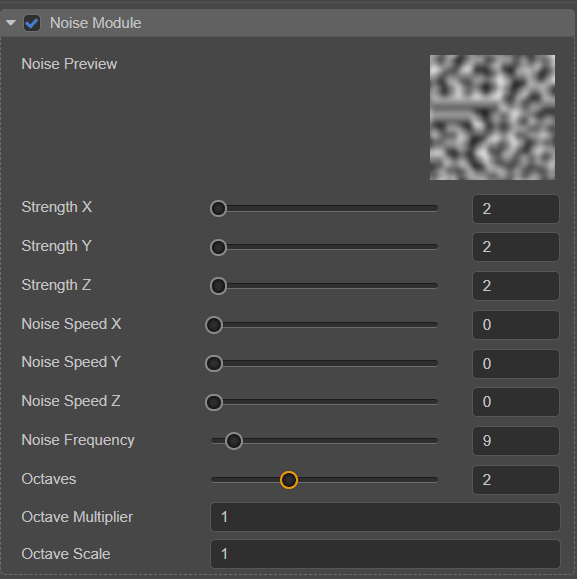Click the Noise Speed X label
The height and width of the screenshot is (579, 577).
[x=71, y=324]
